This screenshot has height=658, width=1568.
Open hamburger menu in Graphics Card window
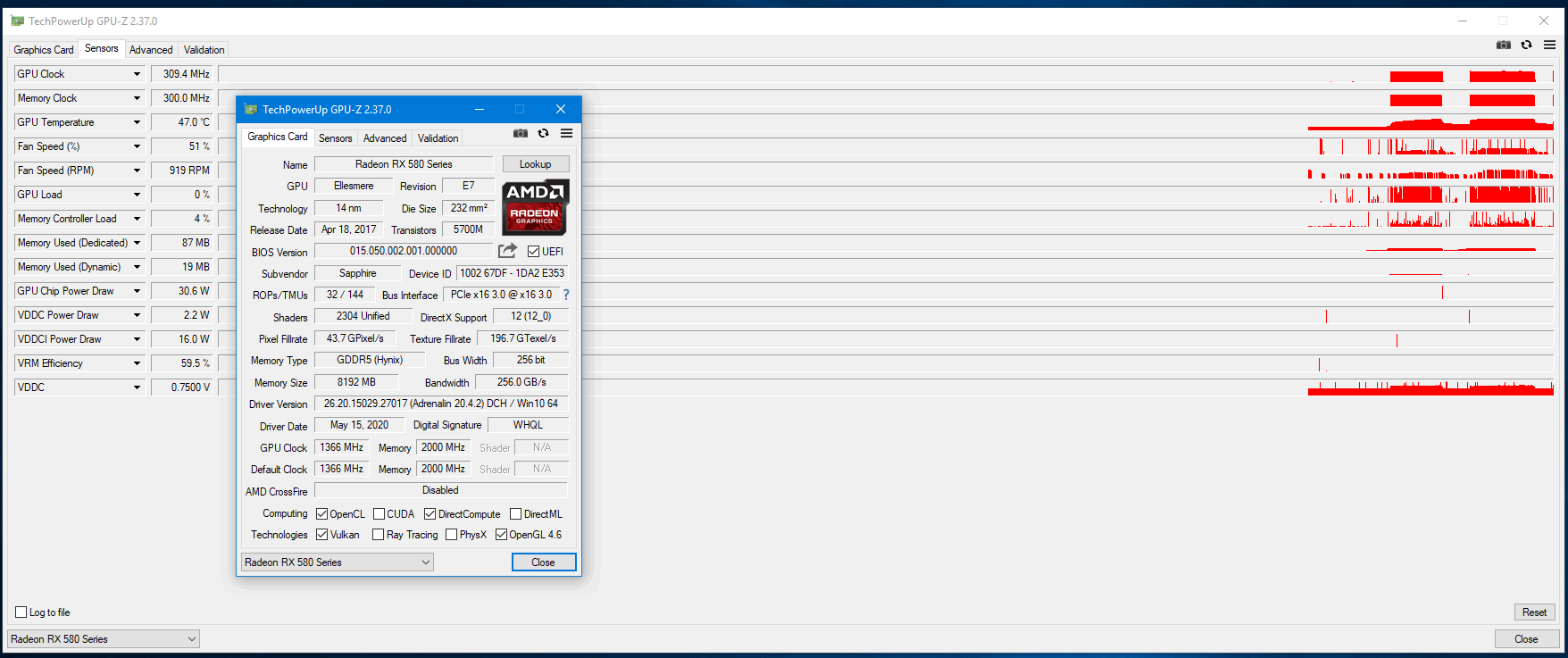(566, 134)
